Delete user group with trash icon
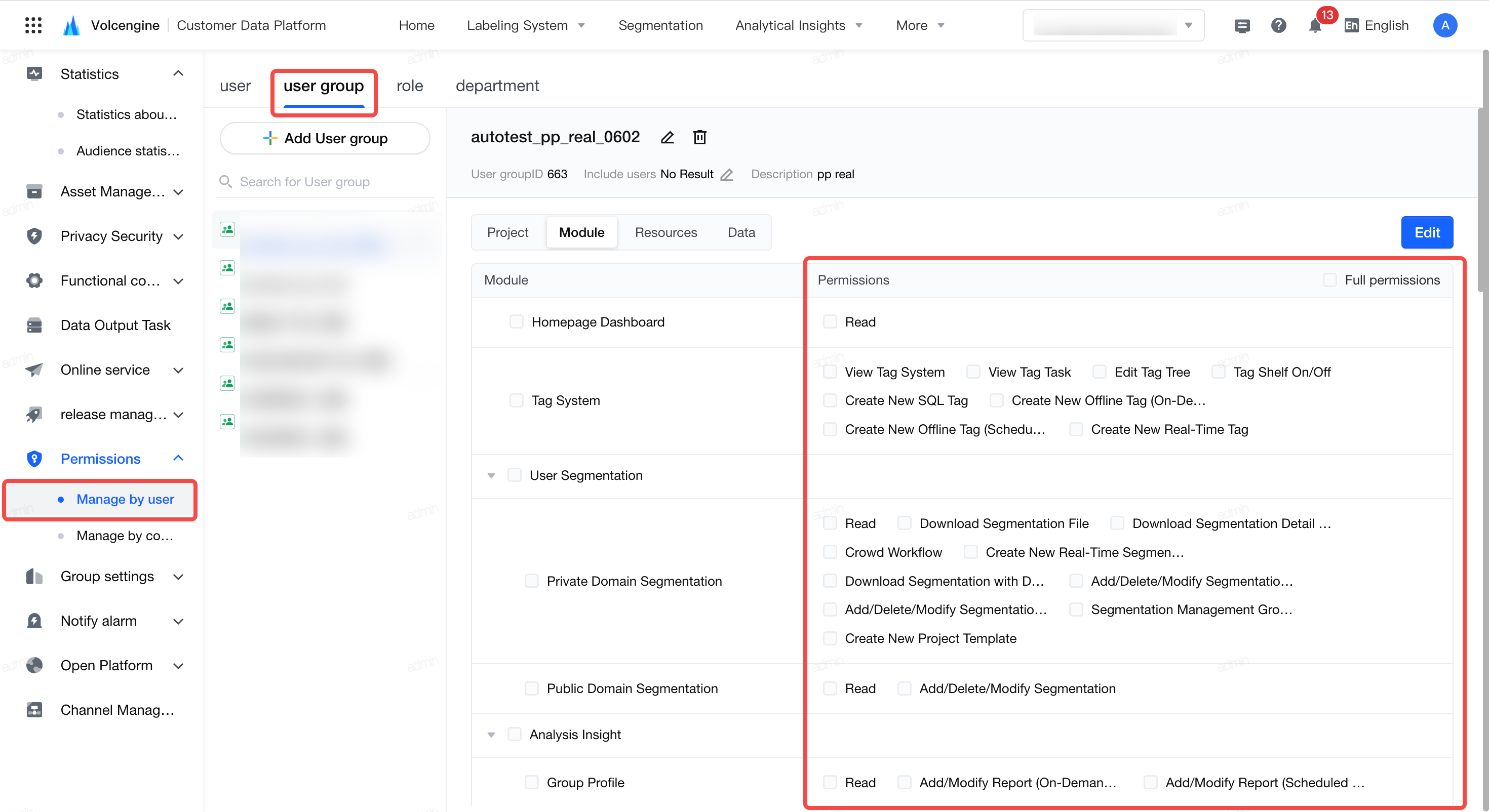Screen dimensions: 1489x812 (700, 138)
